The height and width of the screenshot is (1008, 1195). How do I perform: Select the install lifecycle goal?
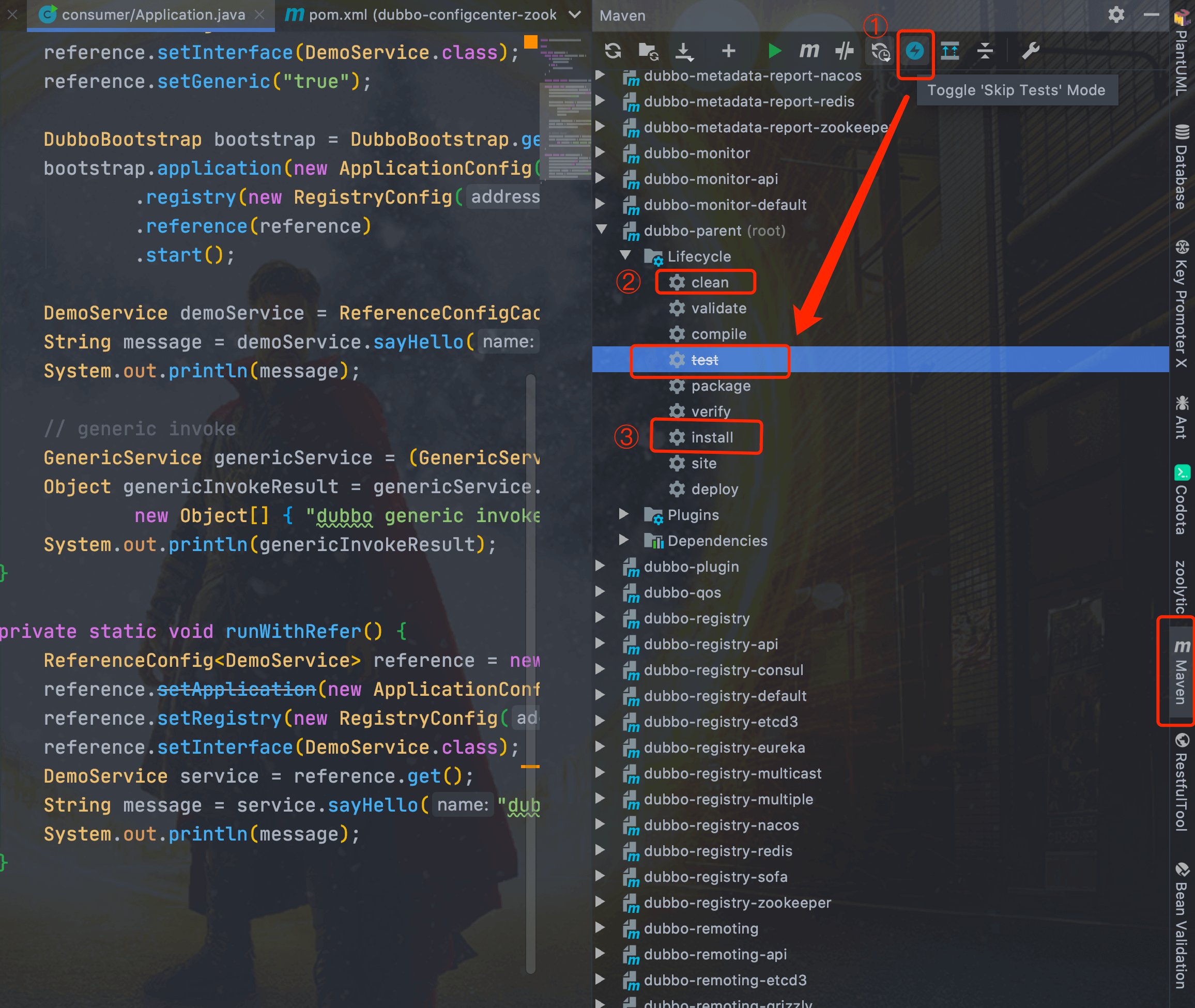click(x=712, y=437)
